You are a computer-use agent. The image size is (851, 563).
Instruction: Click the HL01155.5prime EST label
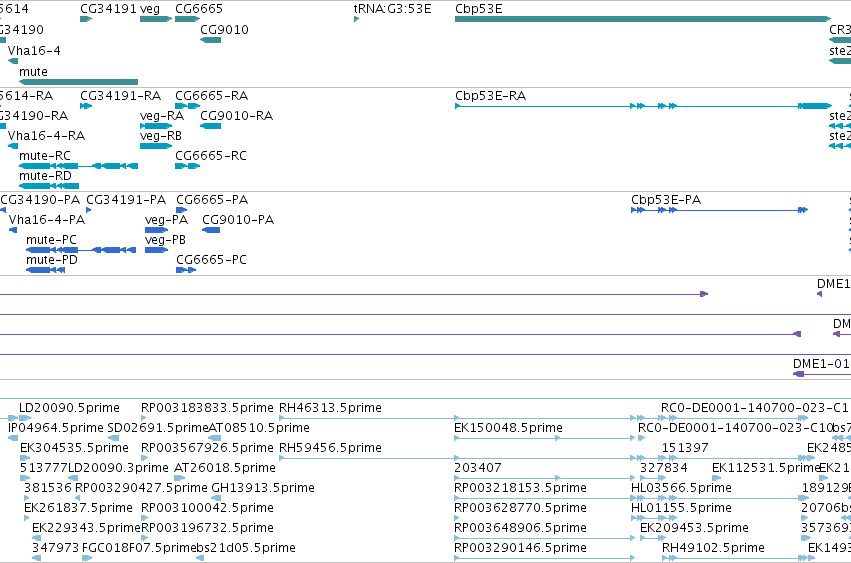coord(681,508)
